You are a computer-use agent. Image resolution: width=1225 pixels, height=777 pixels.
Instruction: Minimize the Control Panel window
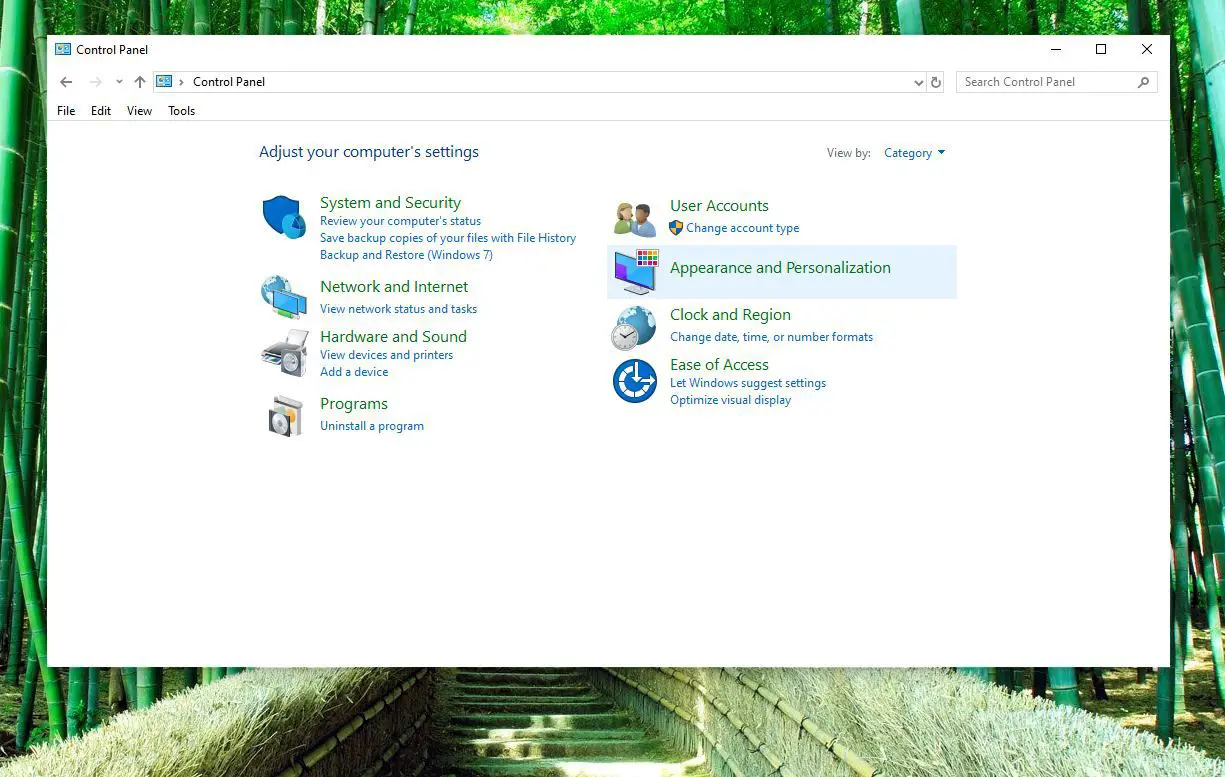(x=1056, y=49)
